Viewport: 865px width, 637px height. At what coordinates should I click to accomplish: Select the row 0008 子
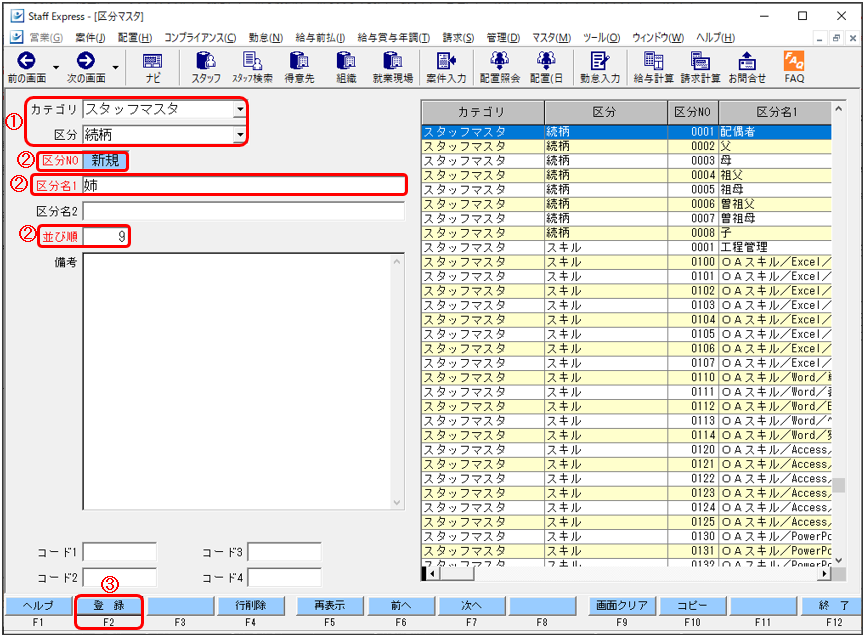tap(626, 233)
